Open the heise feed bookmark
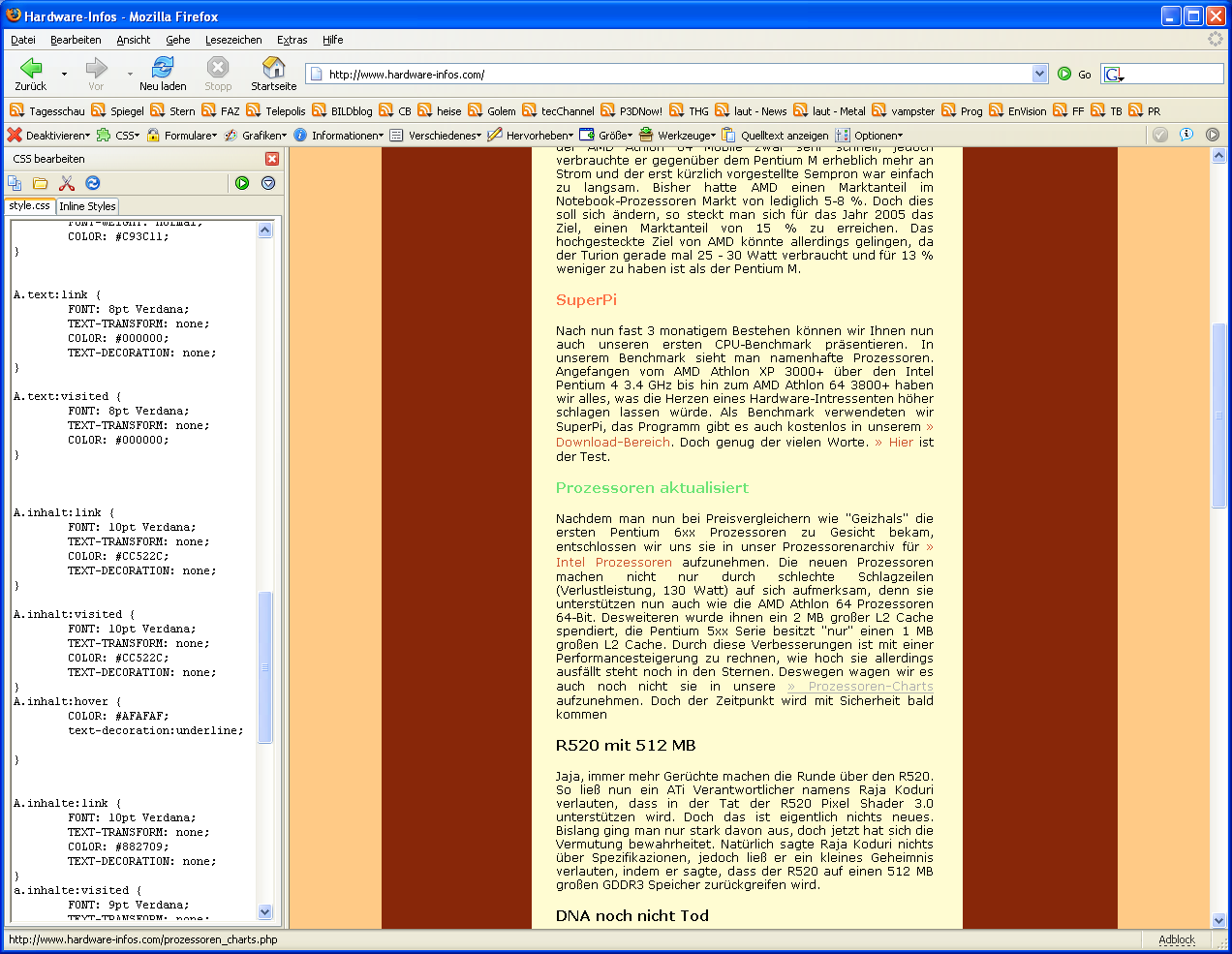Image resolution: width=1232 pixels, height=954 pixels. point(440,111)
